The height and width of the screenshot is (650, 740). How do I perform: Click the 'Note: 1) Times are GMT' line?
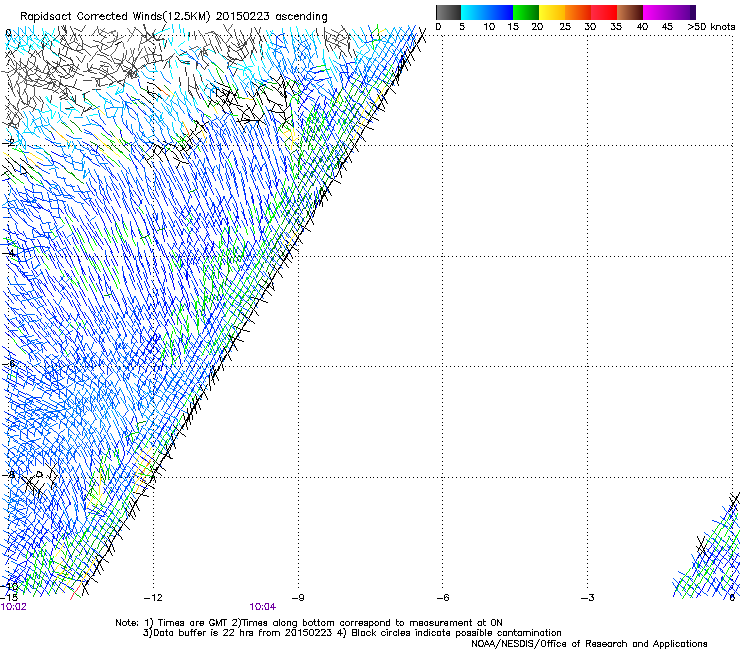click(309, 623)
